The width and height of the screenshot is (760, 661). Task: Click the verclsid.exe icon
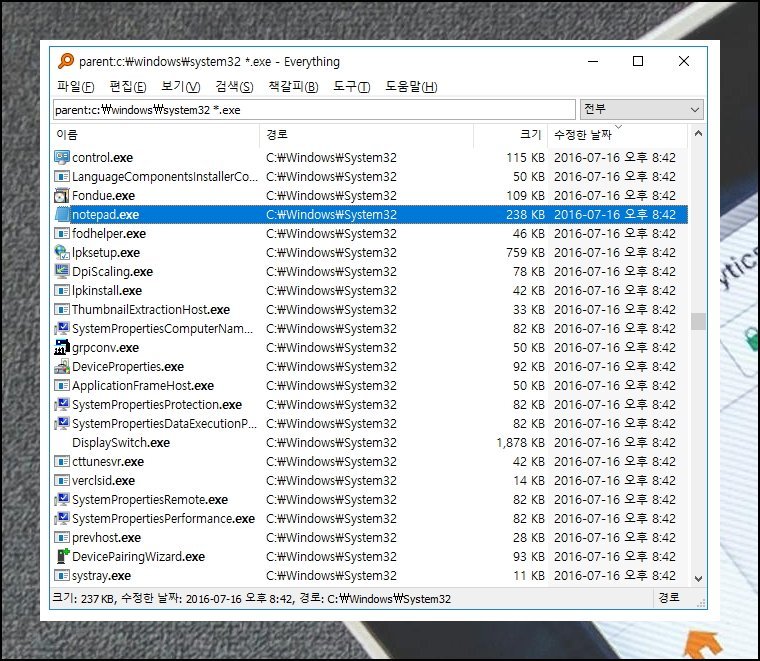pyautogui.click(x=62, y=480)
